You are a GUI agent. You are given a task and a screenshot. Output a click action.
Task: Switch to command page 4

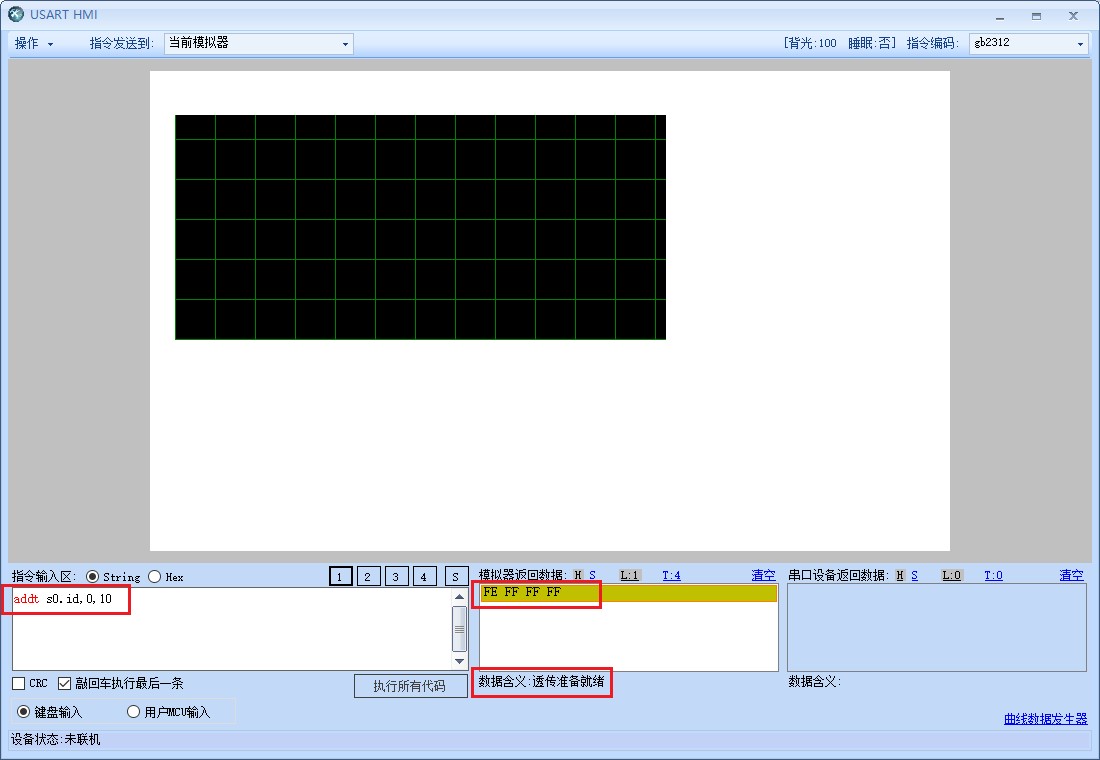tap(424, 576)
